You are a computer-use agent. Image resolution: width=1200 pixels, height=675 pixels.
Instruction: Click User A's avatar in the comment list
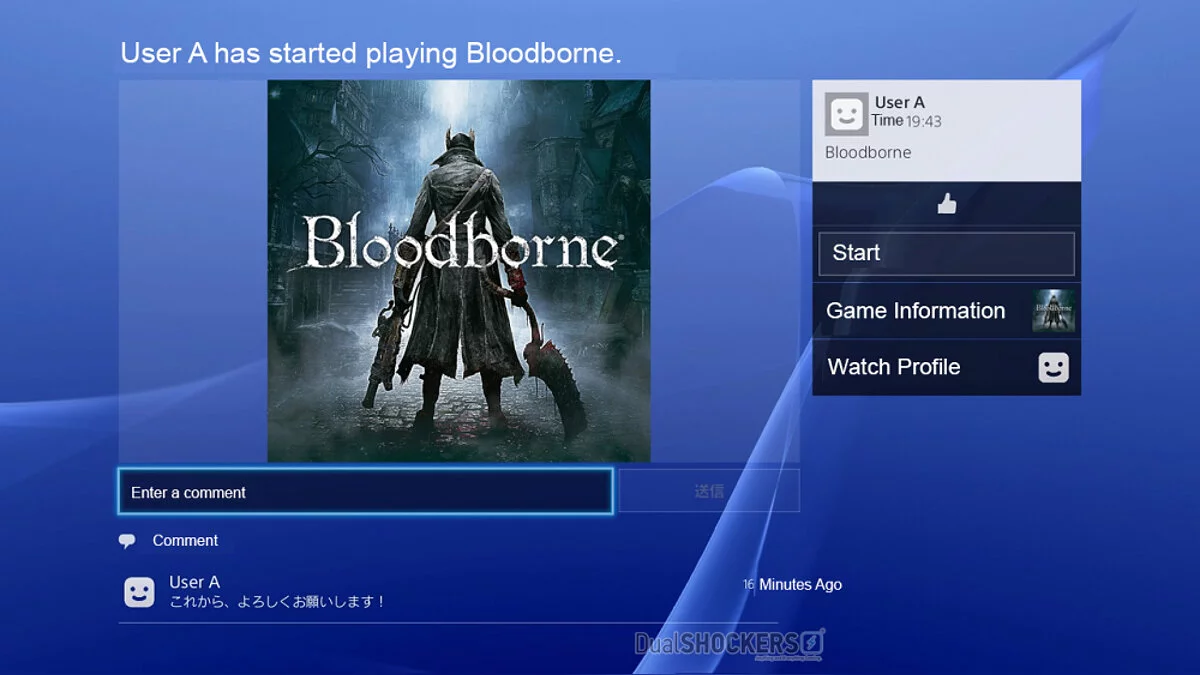tap(139, 592)
